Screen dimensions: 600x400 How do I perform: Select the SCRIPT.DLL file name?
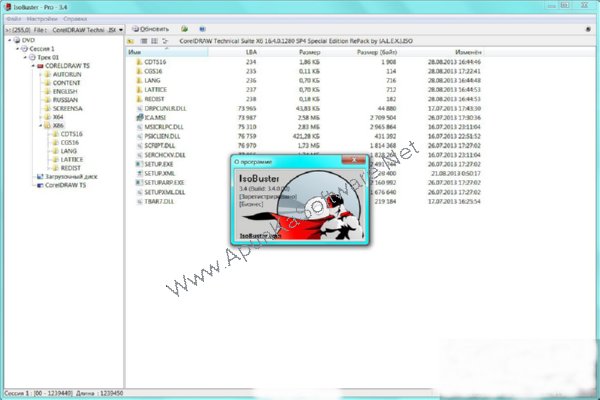click(x=160, y=146)
